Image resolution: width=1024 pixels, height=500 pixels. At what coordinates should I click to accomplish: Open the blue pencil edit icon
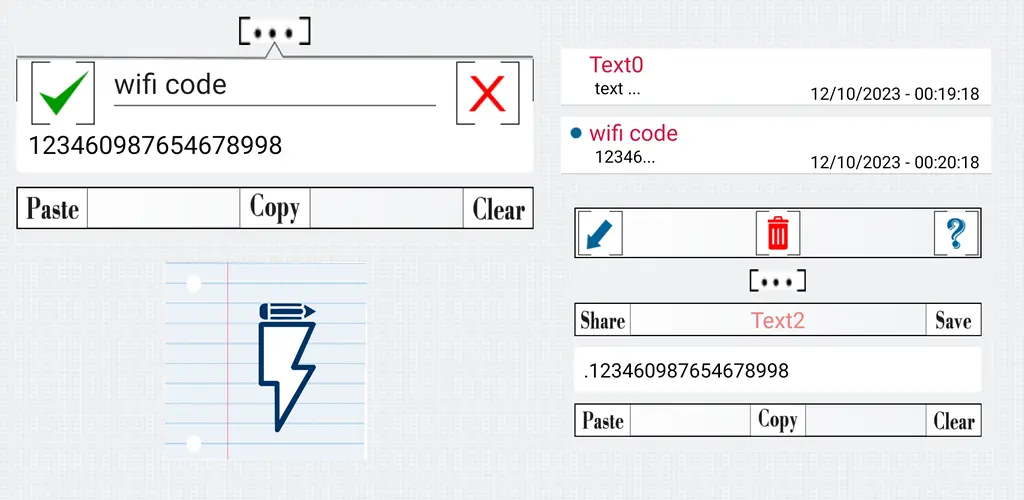(600, 233)
